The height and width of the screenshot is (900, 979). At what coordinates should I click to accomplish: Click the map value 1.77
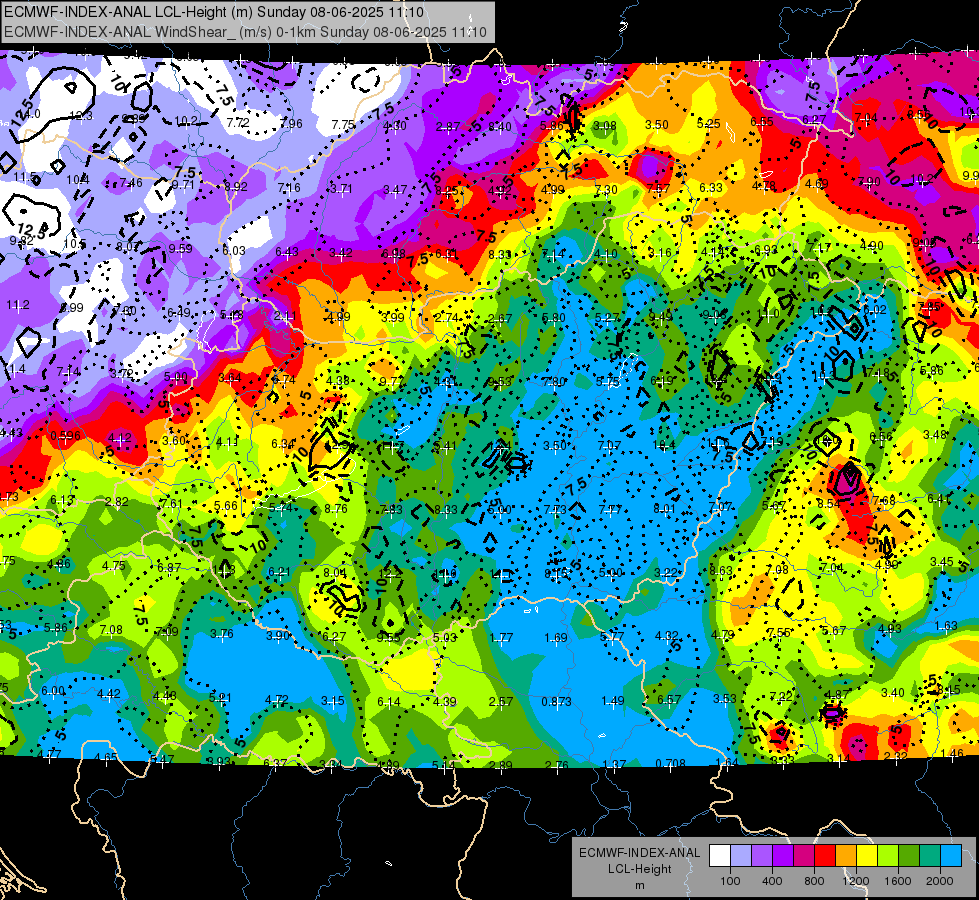[x=501, y=638]
